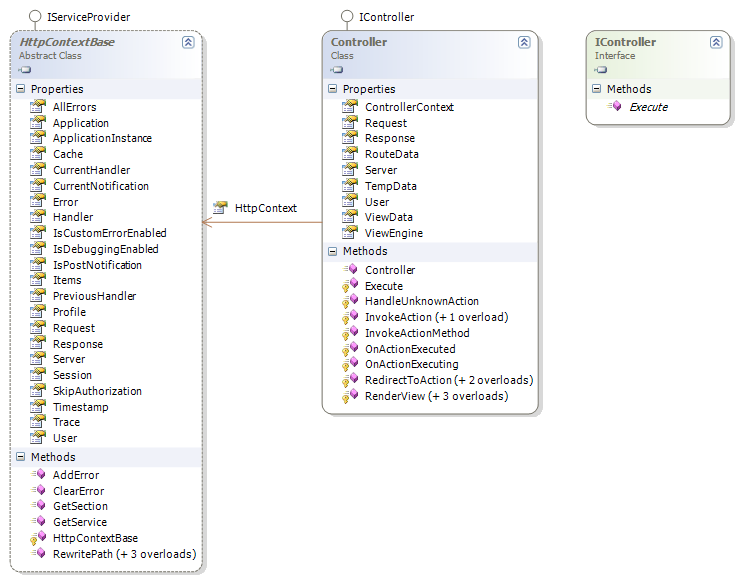Select the AllErrors property icon
The height and width of the screenshot is (580, 739).
[x=38, y=106]
